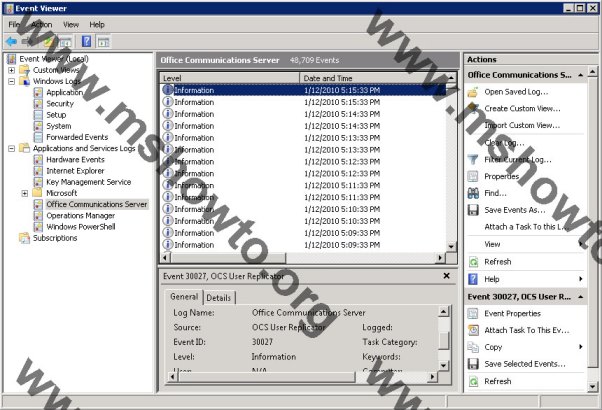Viewport: 602px width, 410px height.
Task: Click event details vertical scrollbar up arrow
Action: click(443, 311)
